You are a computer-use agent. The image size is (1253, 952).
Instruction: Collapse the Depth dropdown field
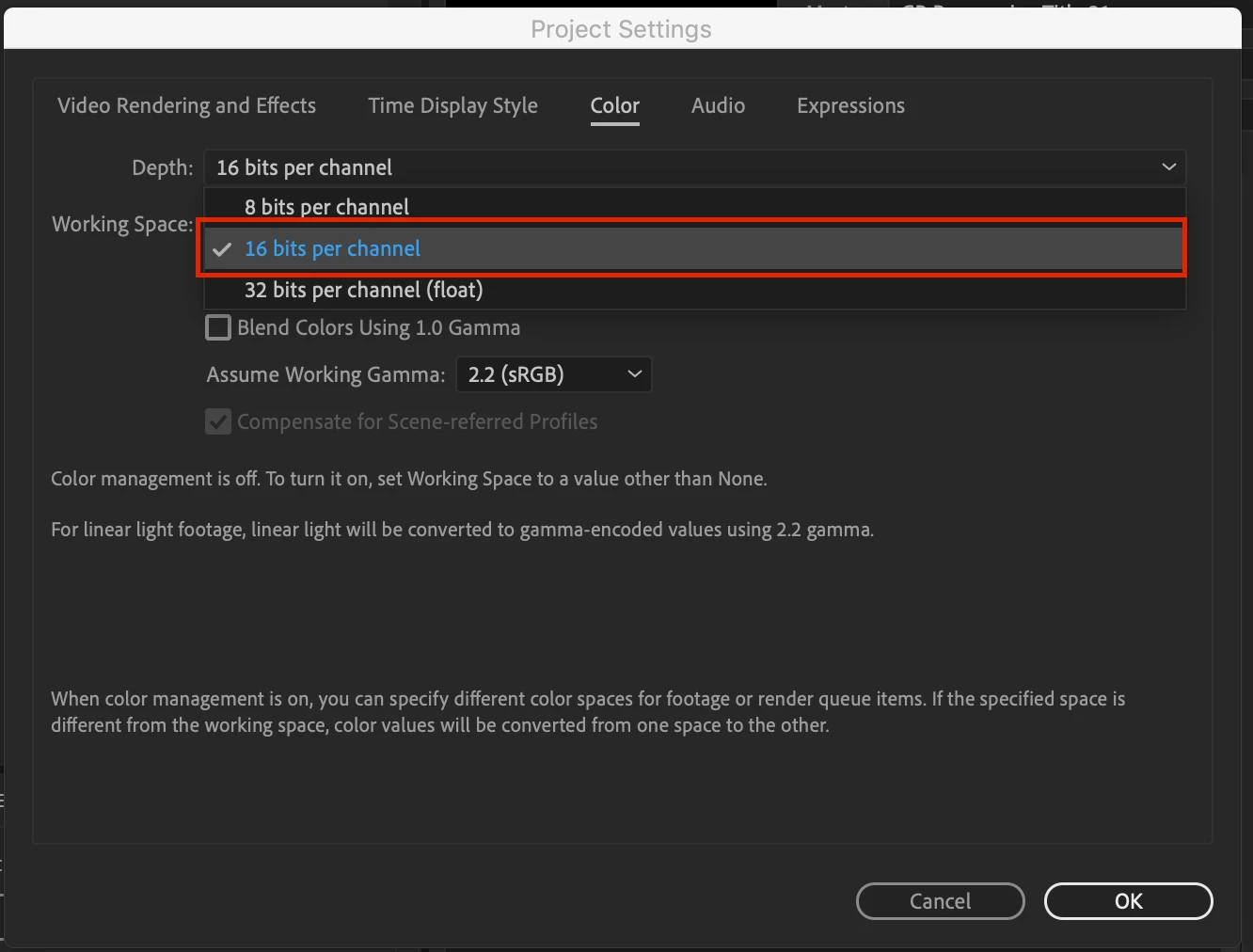click(x=694, y=167)
